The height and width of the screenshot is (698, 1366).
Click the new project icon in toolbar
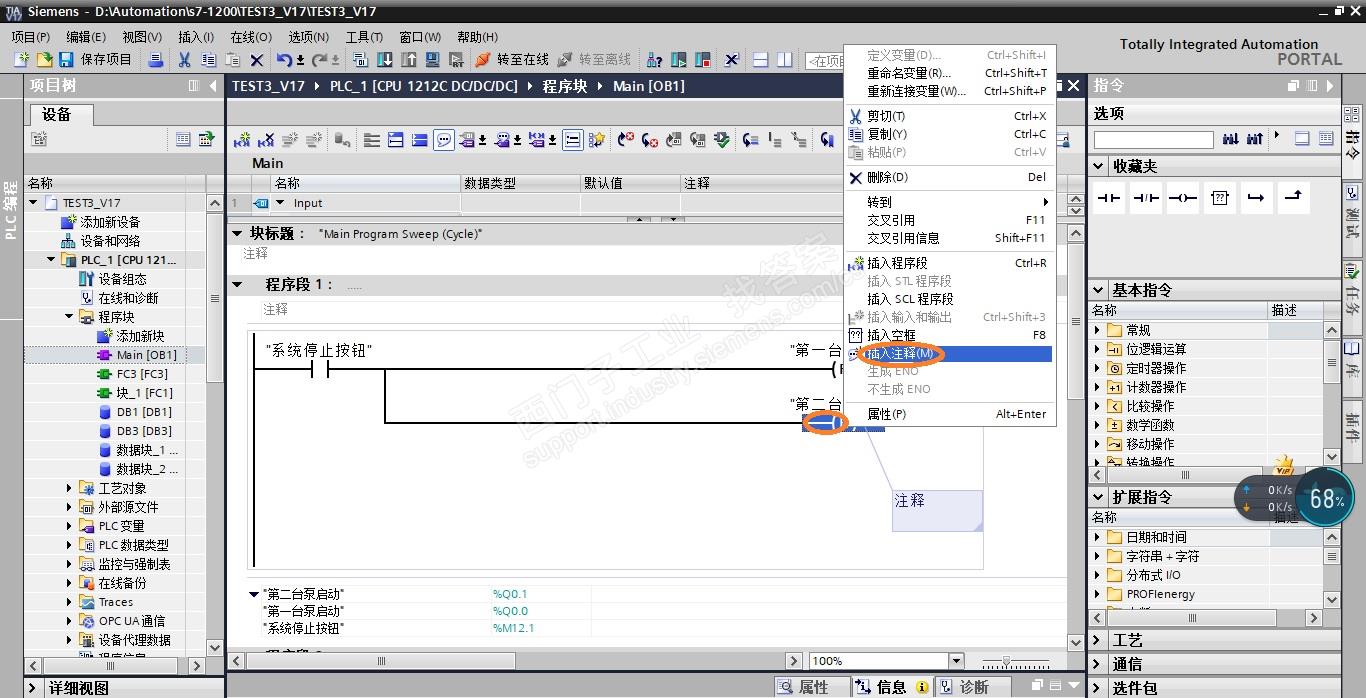tap(21, 60)
